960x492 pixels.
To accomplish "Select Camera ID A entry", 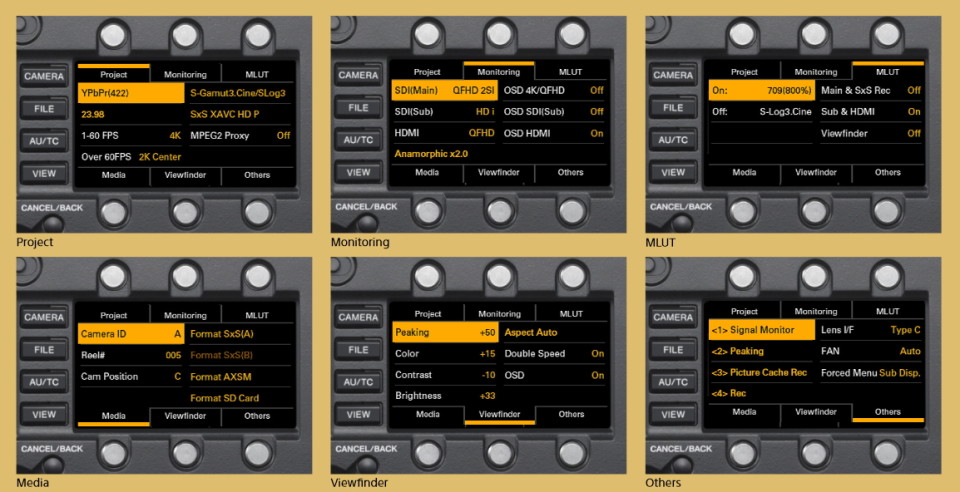I will 131,334.
